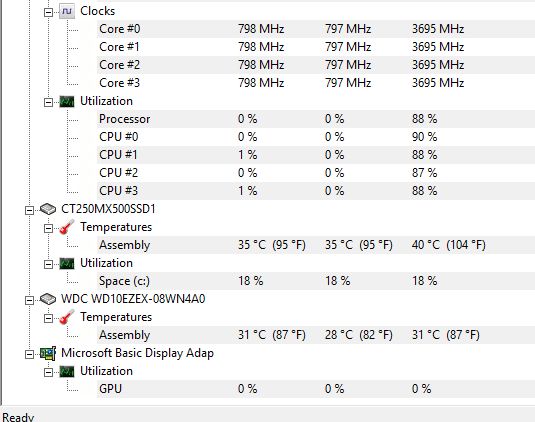Screen dimensions: 535x422
Task: Click the GPU Utilization chart icon
Action: pos(67,371)
